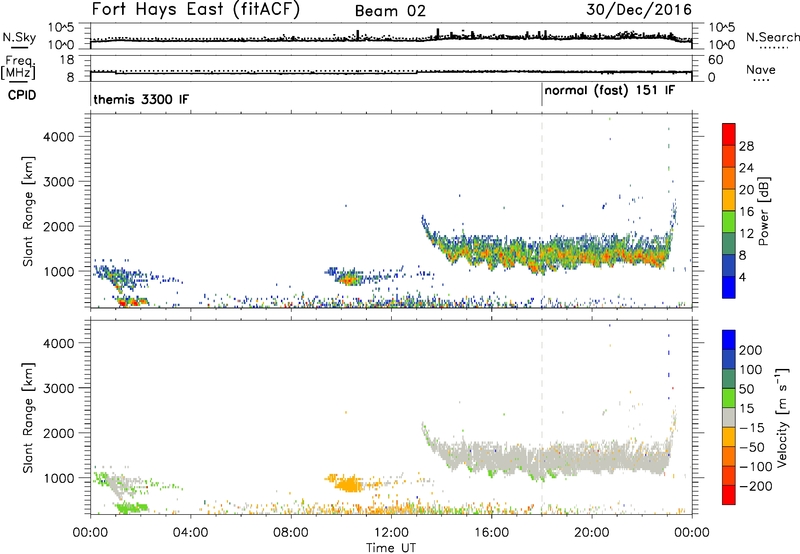Click the velocity panel 'Slant Range [km]' label

[x=28, y=417]
